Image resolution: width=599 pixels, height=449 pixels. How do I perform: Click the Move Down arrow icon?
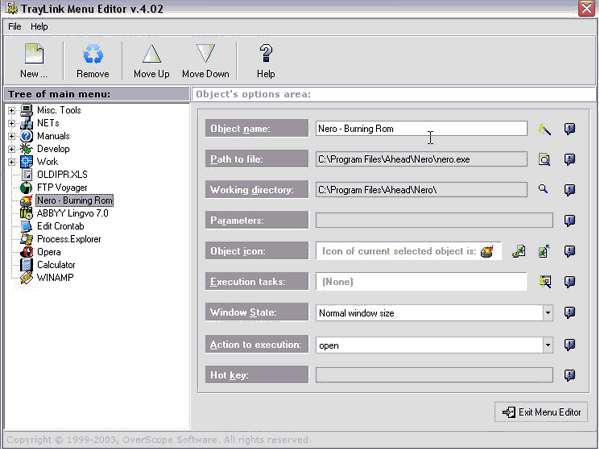coord(206,53)
